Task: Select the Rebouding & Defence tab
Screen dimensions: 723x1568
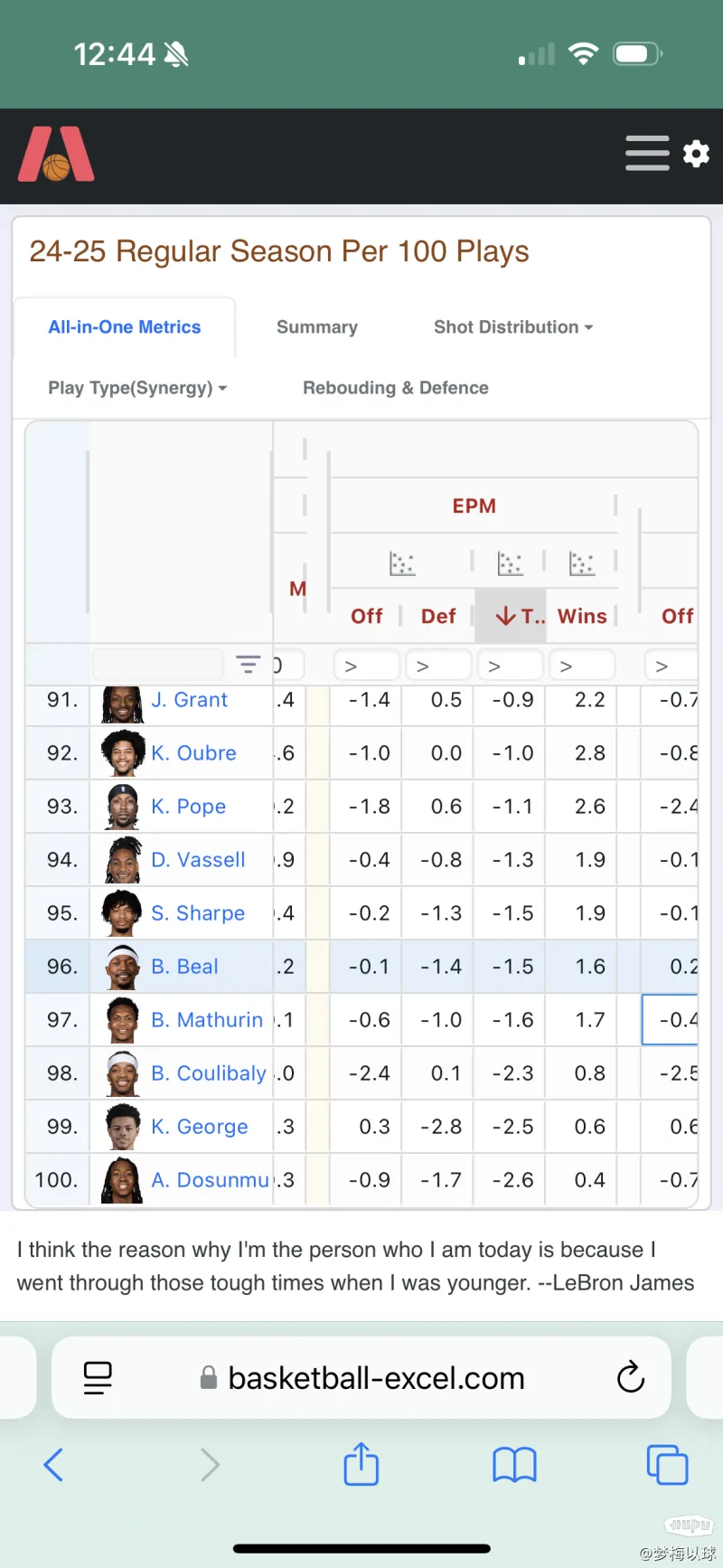Action: click(396, 388)
